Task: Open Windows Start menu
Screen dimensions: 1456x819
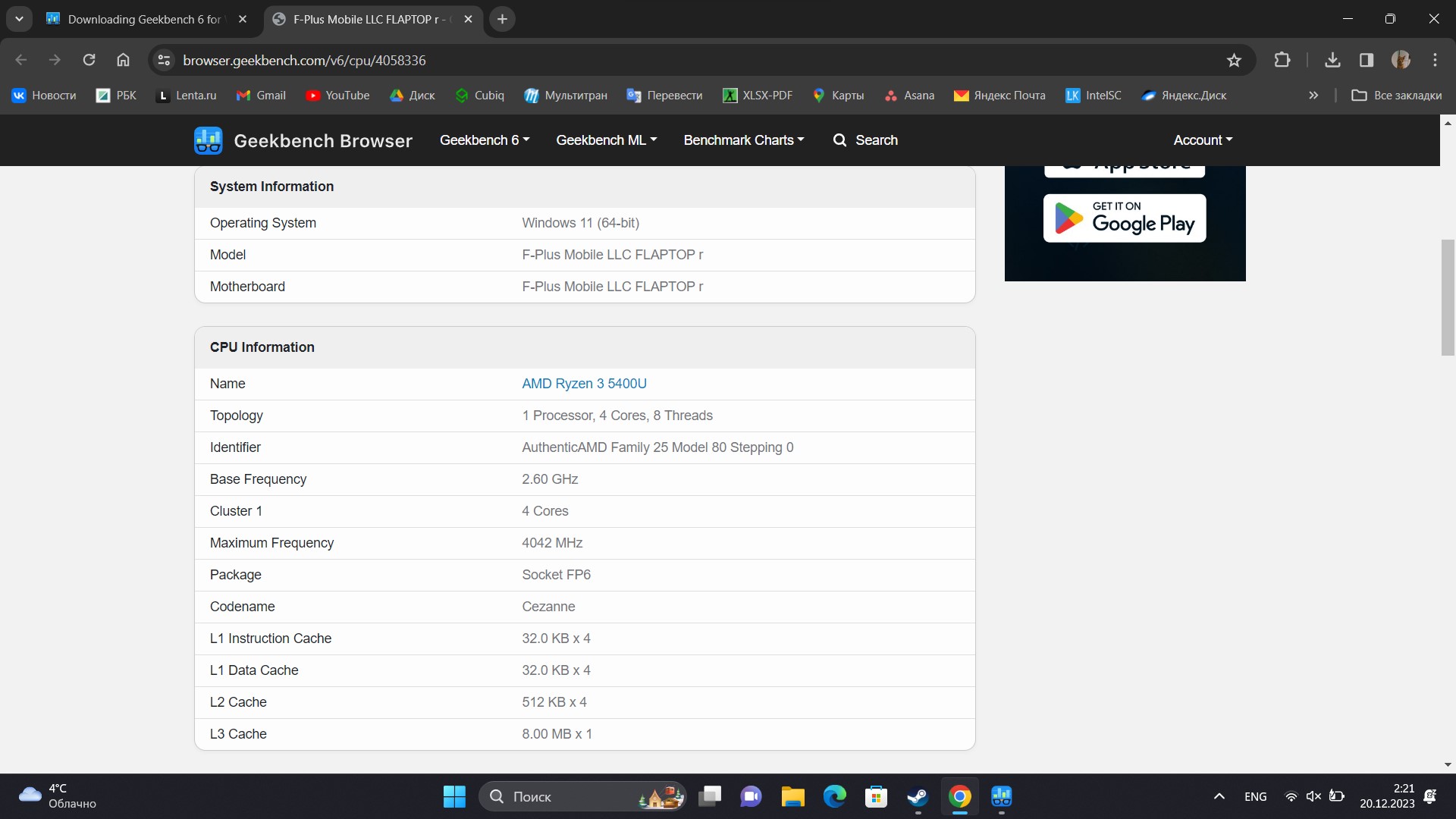Action: 454,796
